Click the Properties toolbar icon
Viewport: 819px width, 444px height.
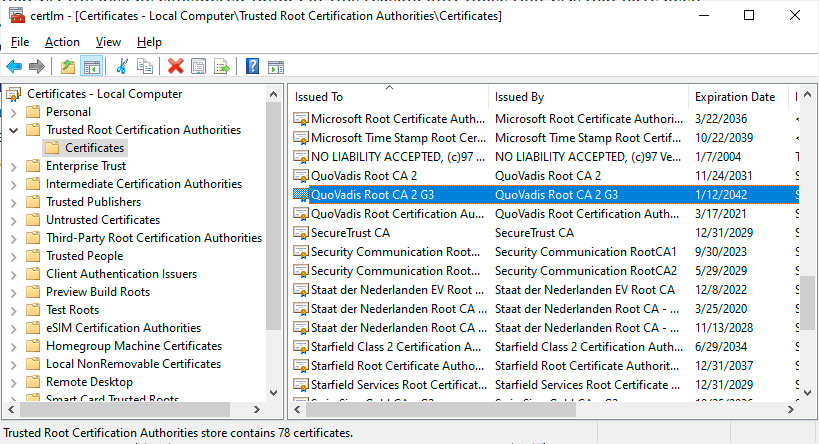198,66
